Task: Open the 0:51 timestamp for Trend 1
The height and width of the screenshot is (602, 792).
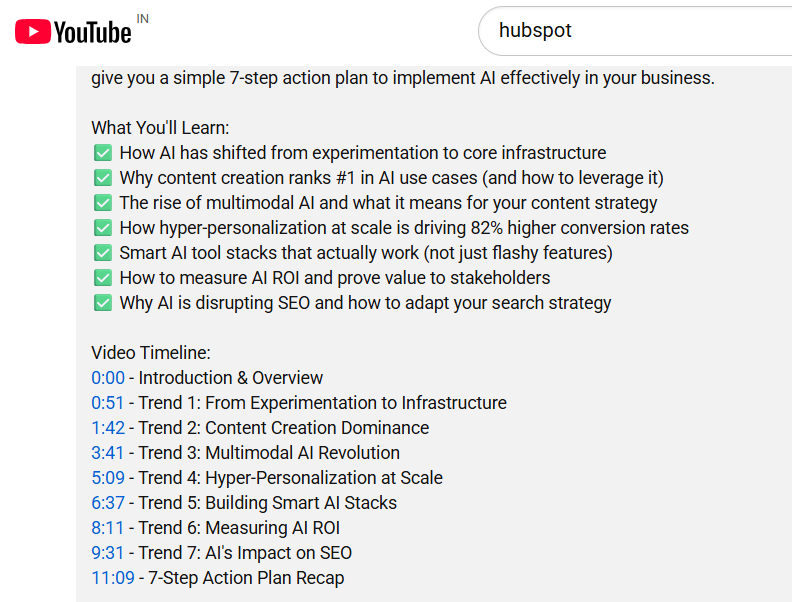Action: click(107, 403)
